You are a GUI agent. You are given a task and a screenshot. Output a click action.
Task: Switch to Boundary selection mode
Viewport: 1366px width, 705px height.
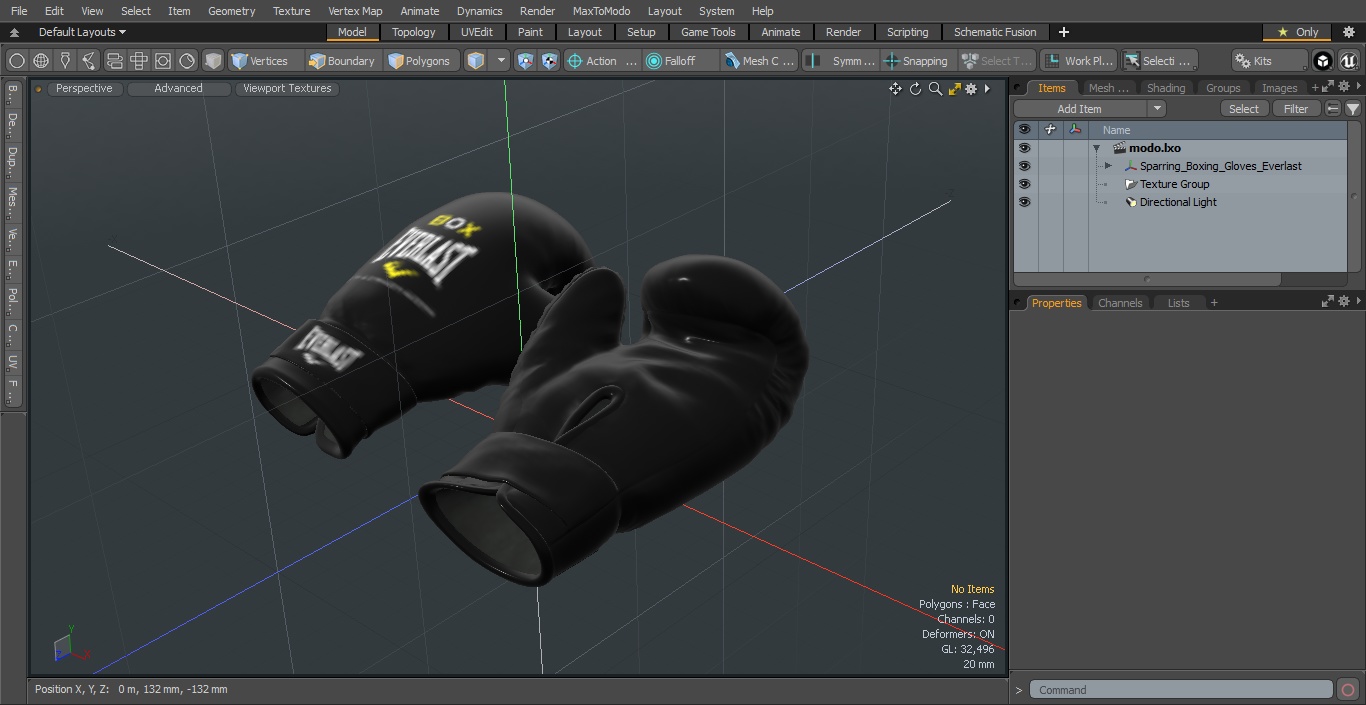pyautogui.click(x=343, y=61)
